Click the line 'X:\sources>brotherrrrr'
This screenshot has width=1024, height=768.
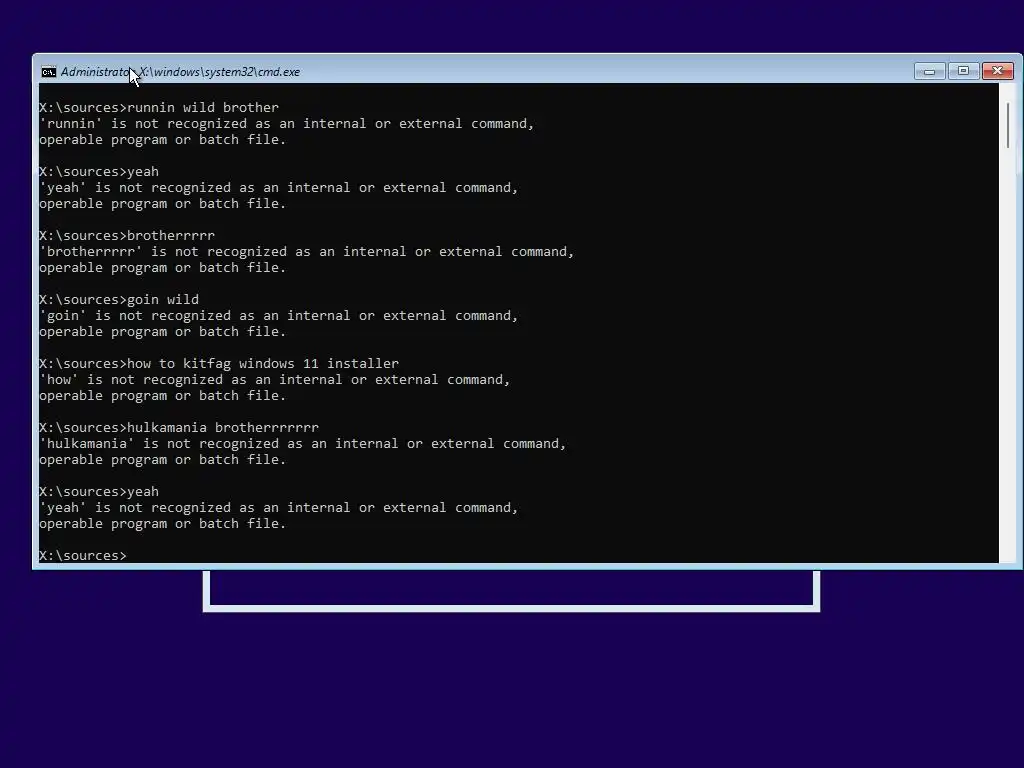click(x=127, y=235)
